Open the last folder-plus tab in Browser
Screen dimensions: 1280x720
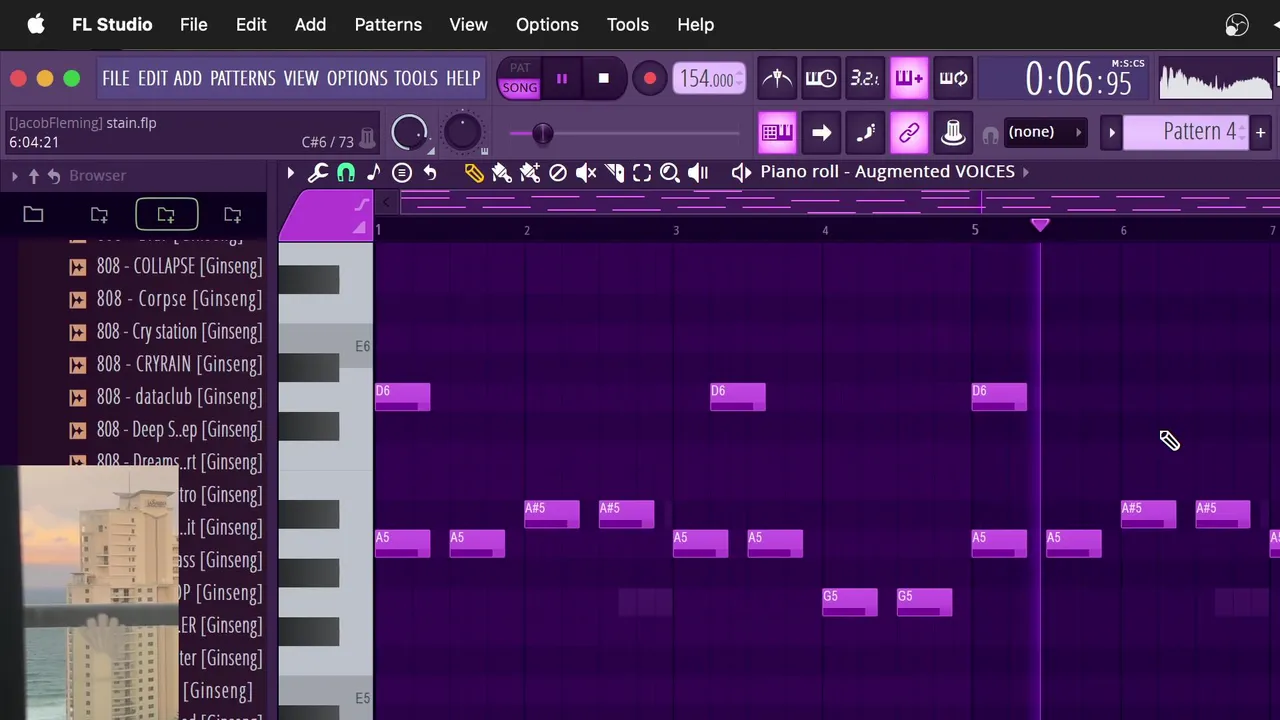232,215
